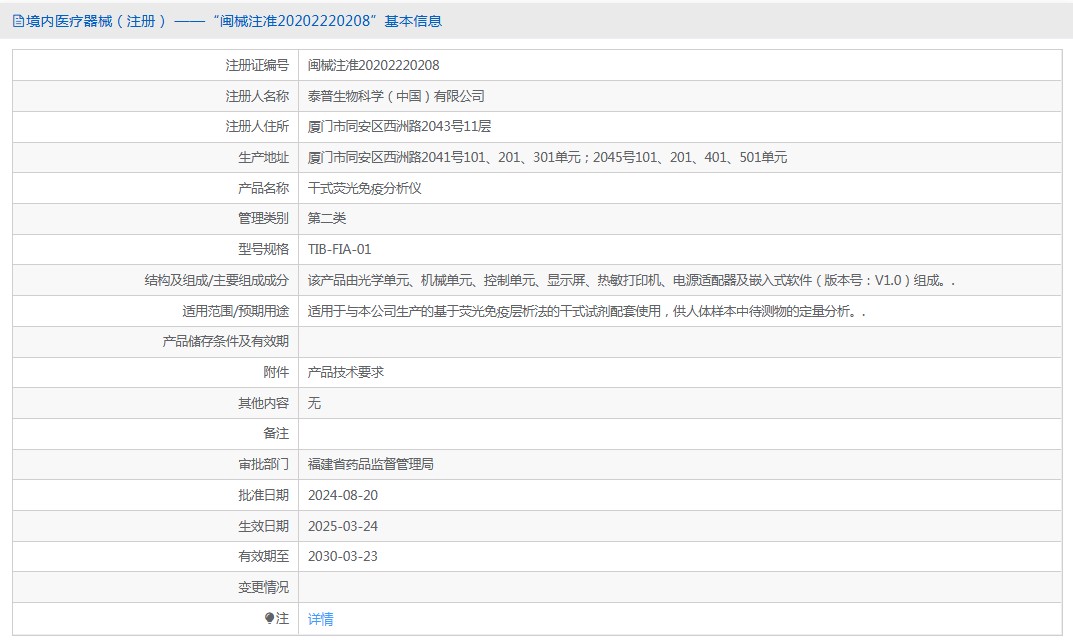Click the 注册人名称 field label

point(257,96)
